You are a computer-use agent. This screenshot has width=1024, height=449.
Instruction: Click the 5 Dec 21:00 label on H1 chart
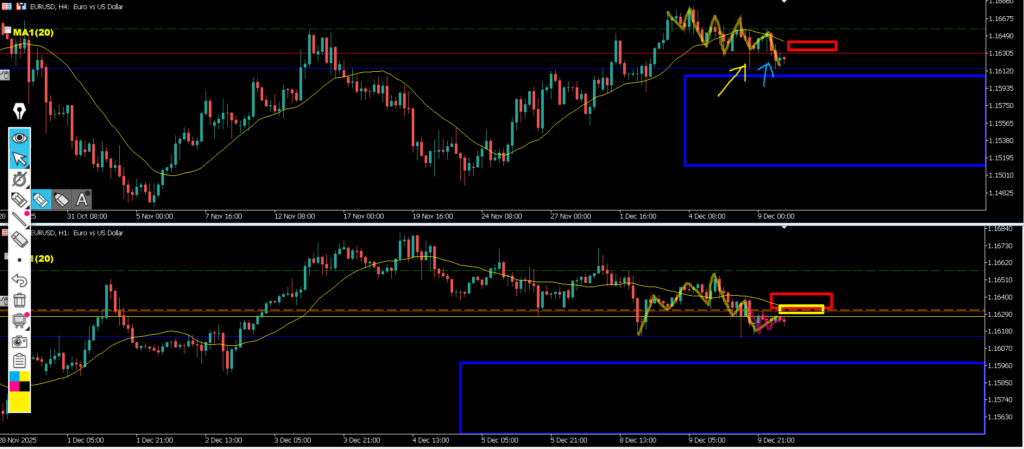pos(569,441)
